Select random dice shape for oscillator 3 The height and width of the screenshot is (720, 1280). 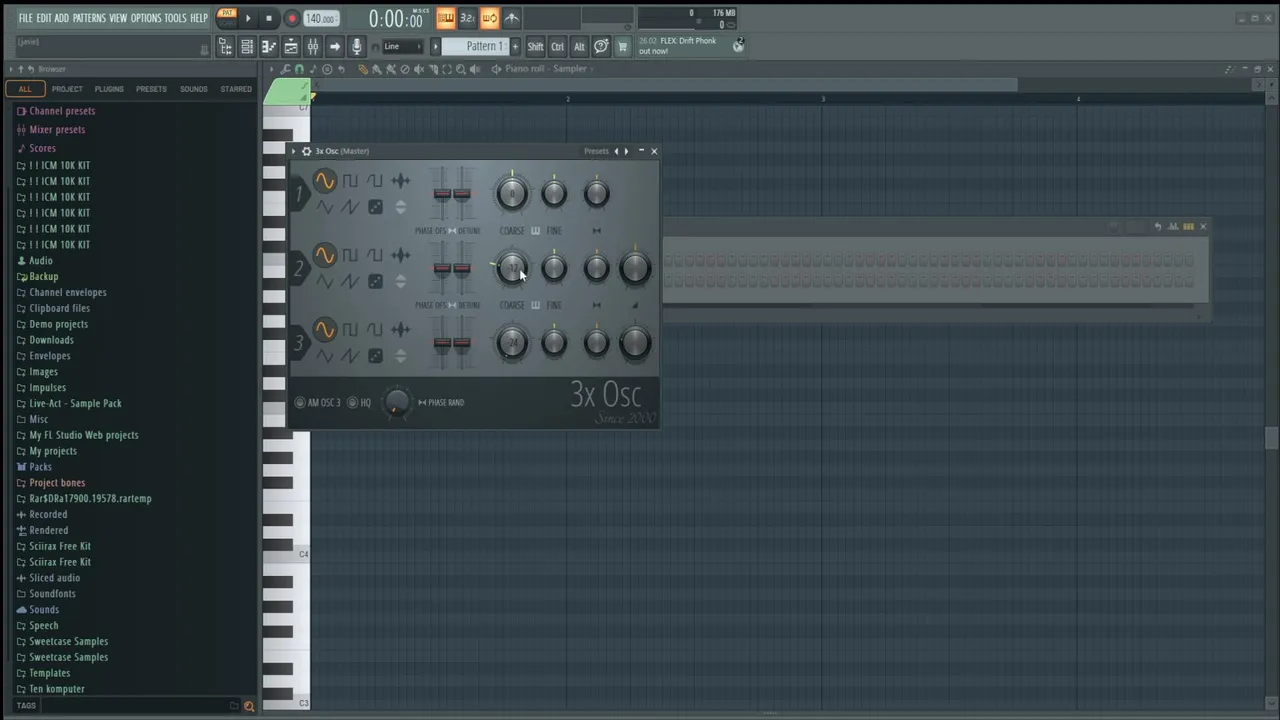coord(375,356)
